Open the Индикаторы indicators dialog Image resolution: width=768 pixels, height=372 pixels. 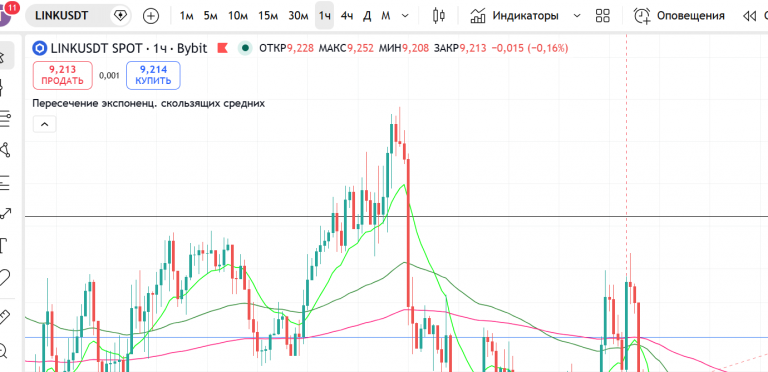(515, 16)
